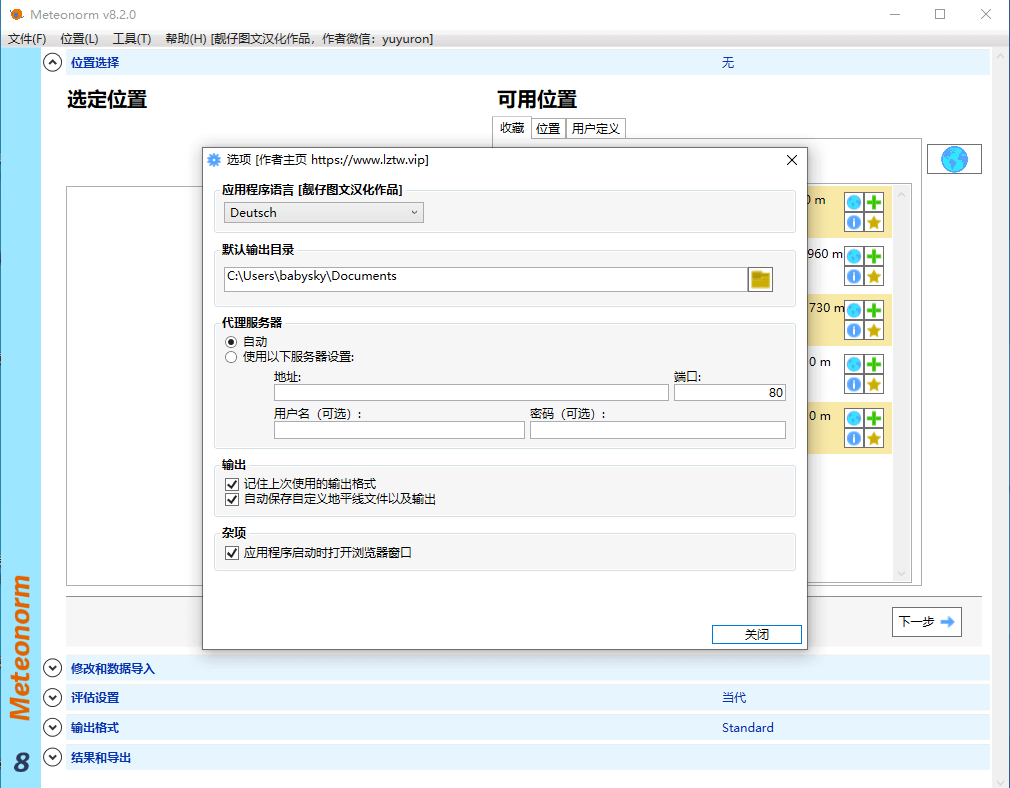This screenshot has width=1010, height=788.
Task: Click available locations list scrollbar down arrow
Action: [x=901, y=573]
